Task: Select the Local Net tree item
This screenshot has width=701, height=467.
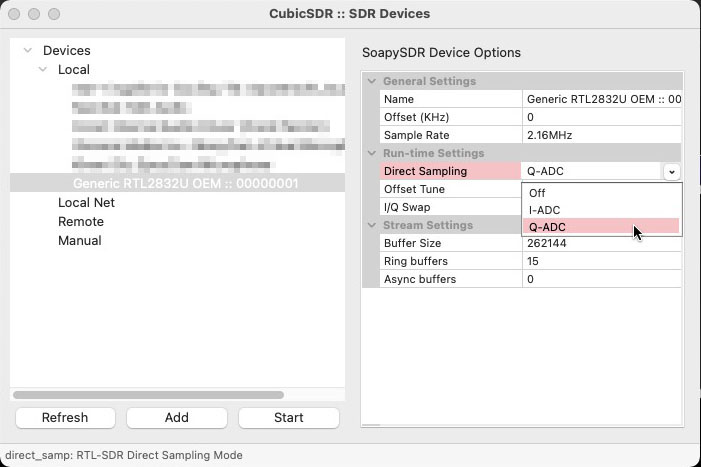Action: pos(86,202)
